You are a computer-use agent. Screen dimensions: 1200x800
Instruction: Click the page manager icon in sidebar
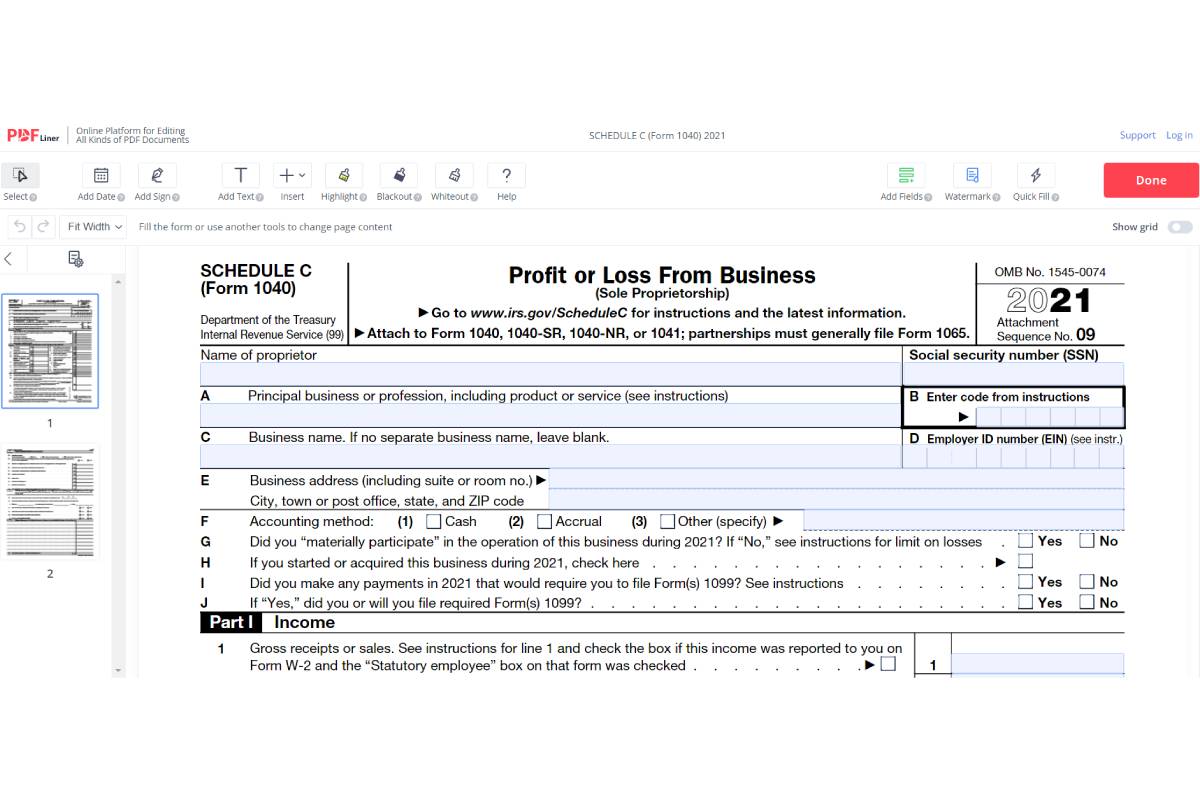tap(75, 259)
